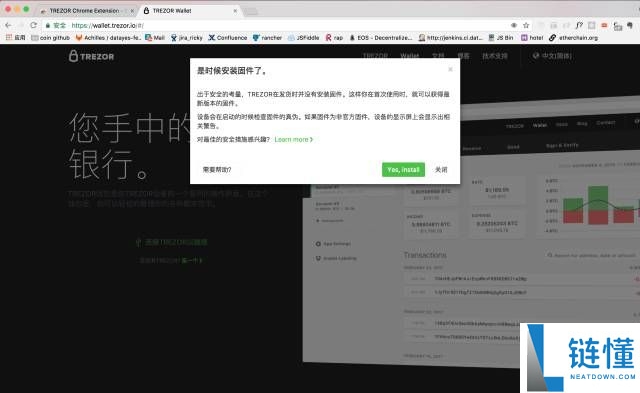Open the jenkins.ci bookmark

(x=451, y=38)
